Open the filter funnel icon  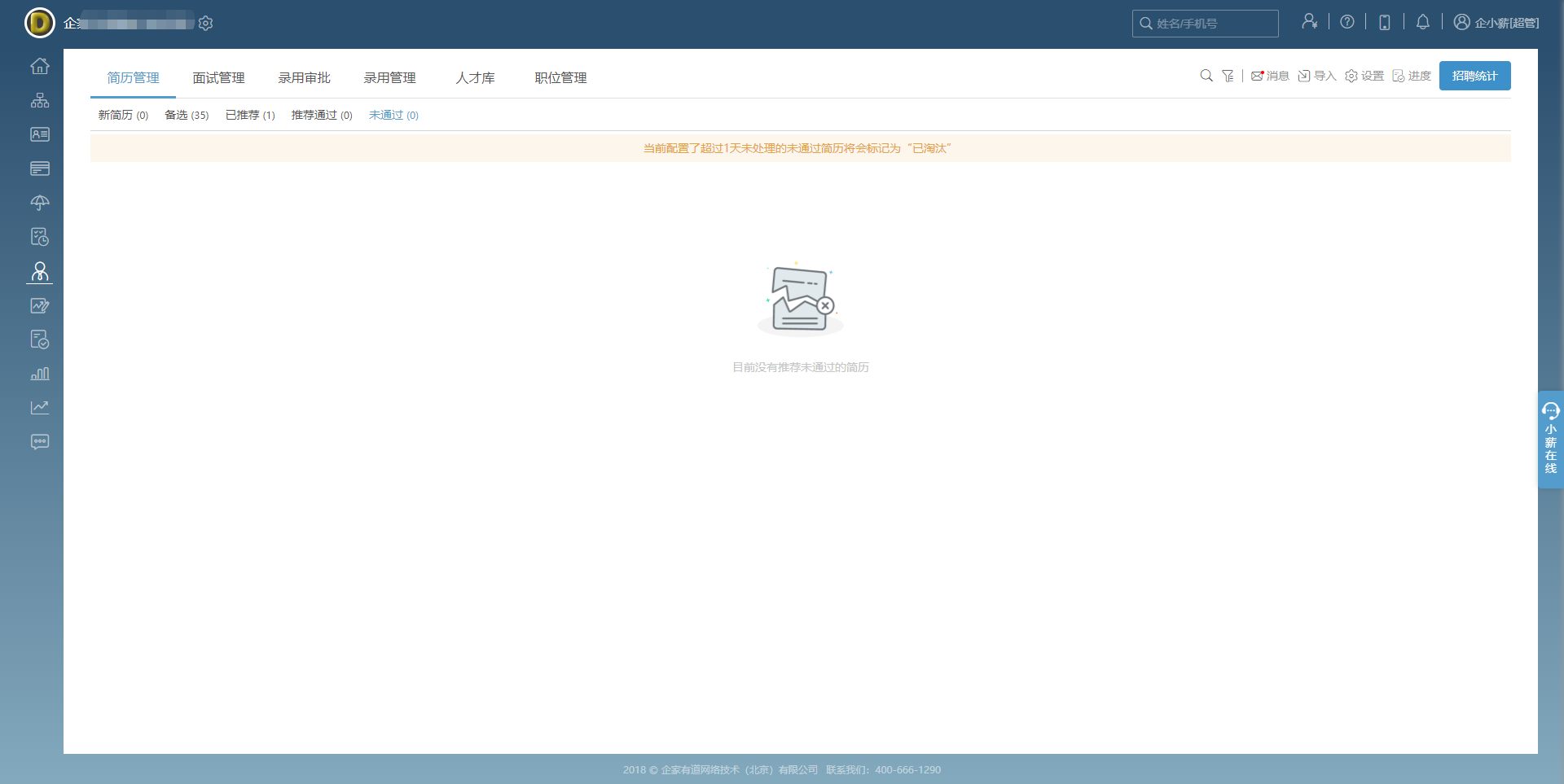tap(1228, 76)
